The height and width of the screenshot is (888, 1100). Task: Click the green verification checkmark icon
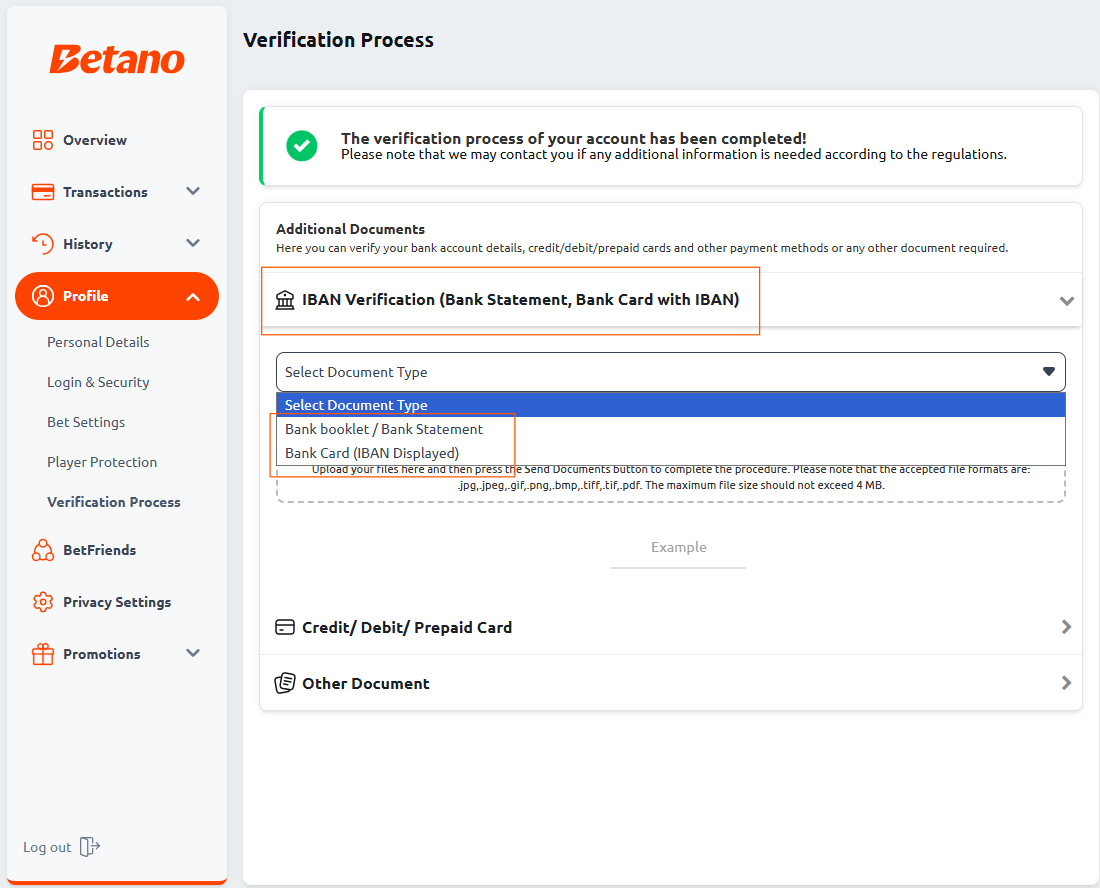pyautogui.click(x=302, y=146)
